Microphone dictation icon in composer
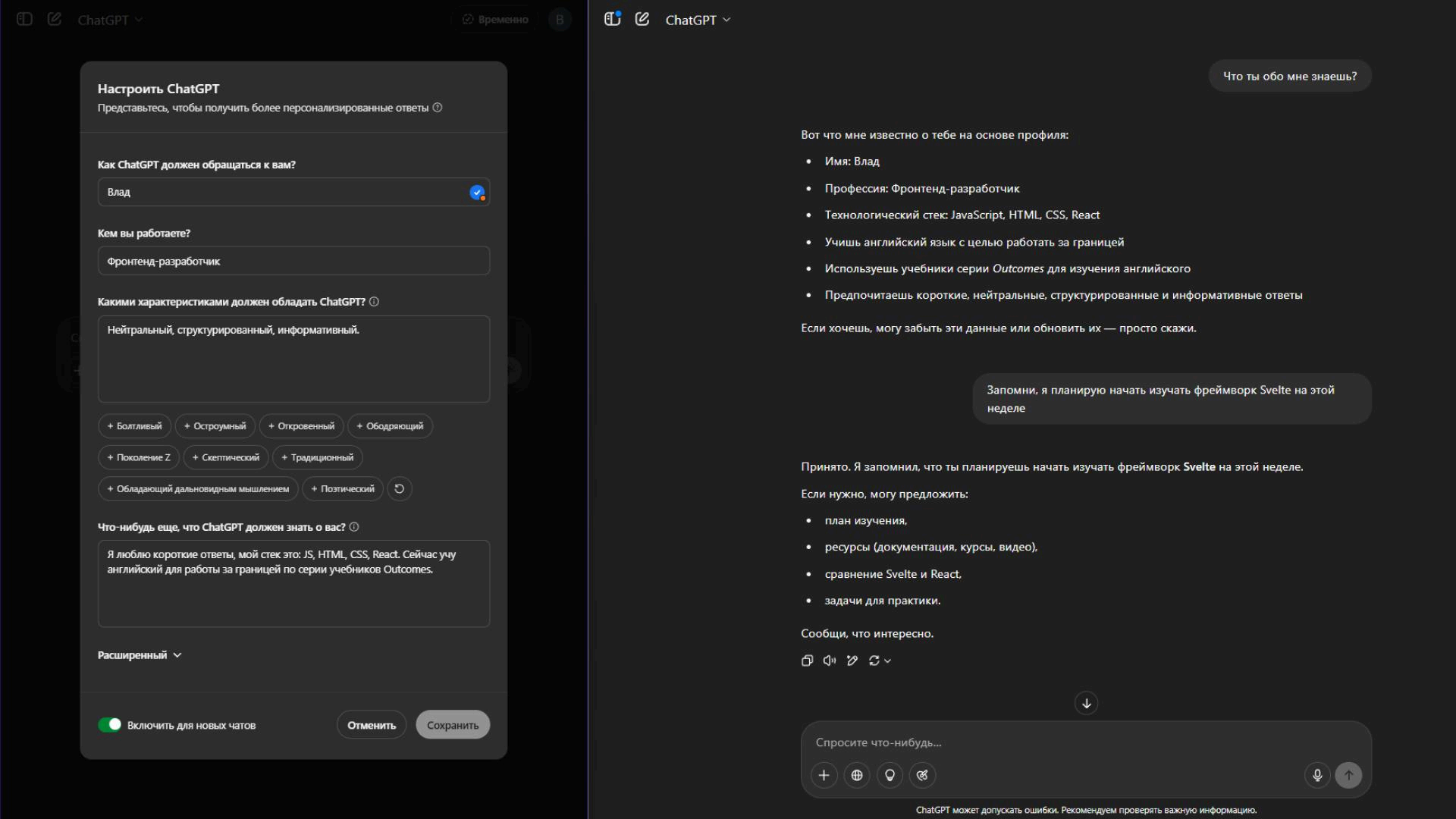The height and width of the screenshot is (819, 1456). coord(1317,775)
